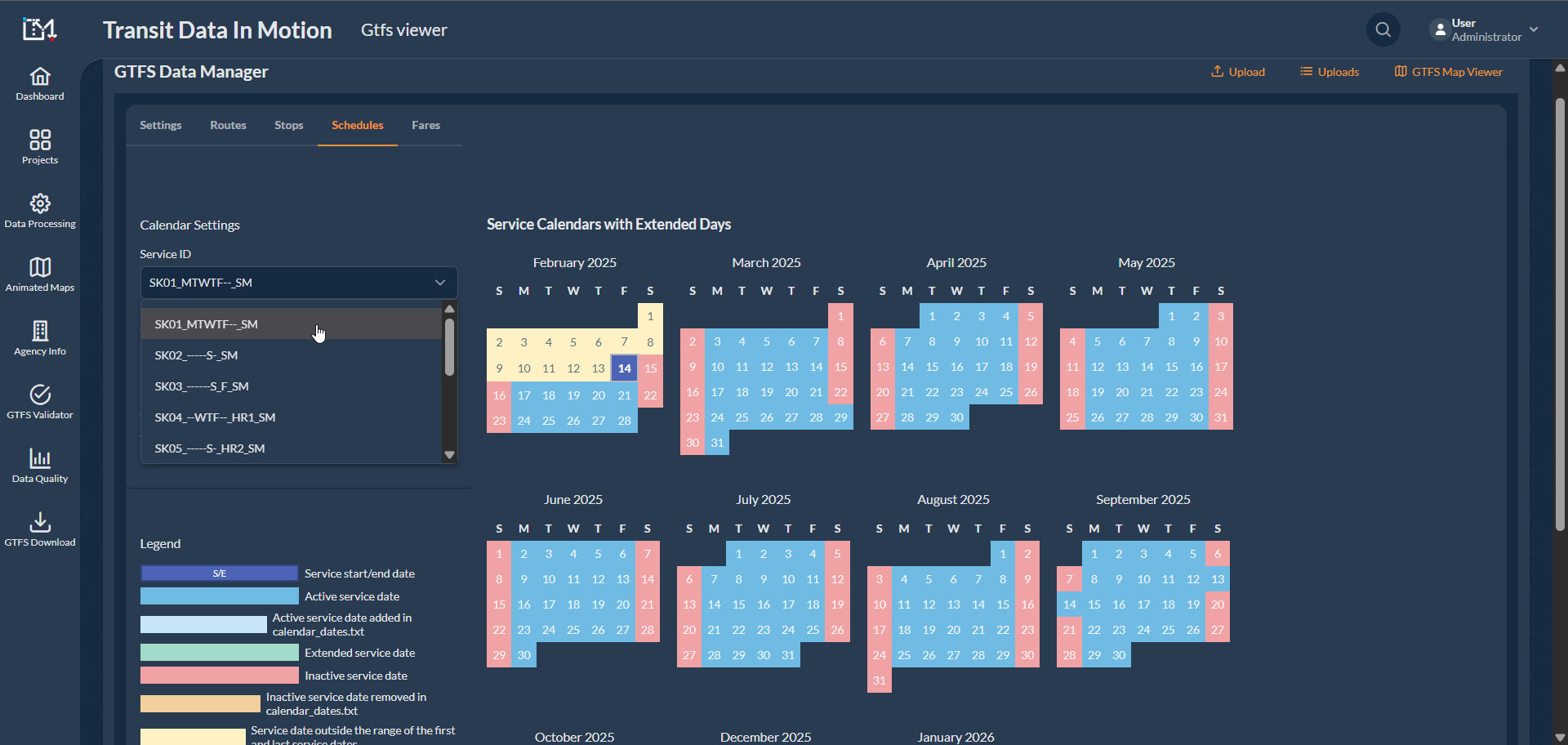The height and width of the screenshot is (745, 1568).
Task: Select SK02_-----S-_SM from the list
Action: (196, 355)
